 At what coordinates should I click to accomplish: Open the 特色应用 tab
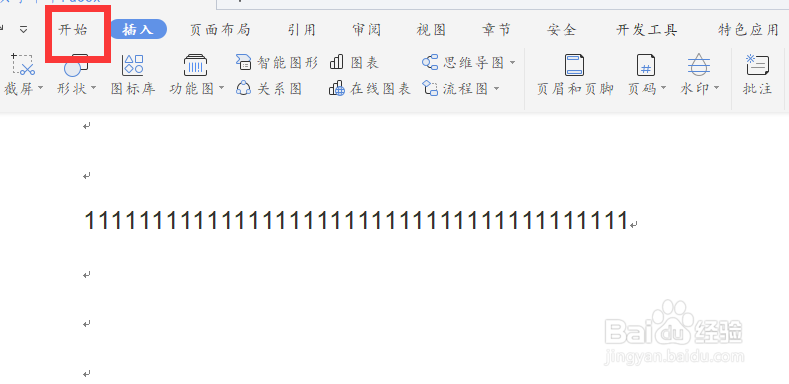pyautogui.click(x=749, y=30)
